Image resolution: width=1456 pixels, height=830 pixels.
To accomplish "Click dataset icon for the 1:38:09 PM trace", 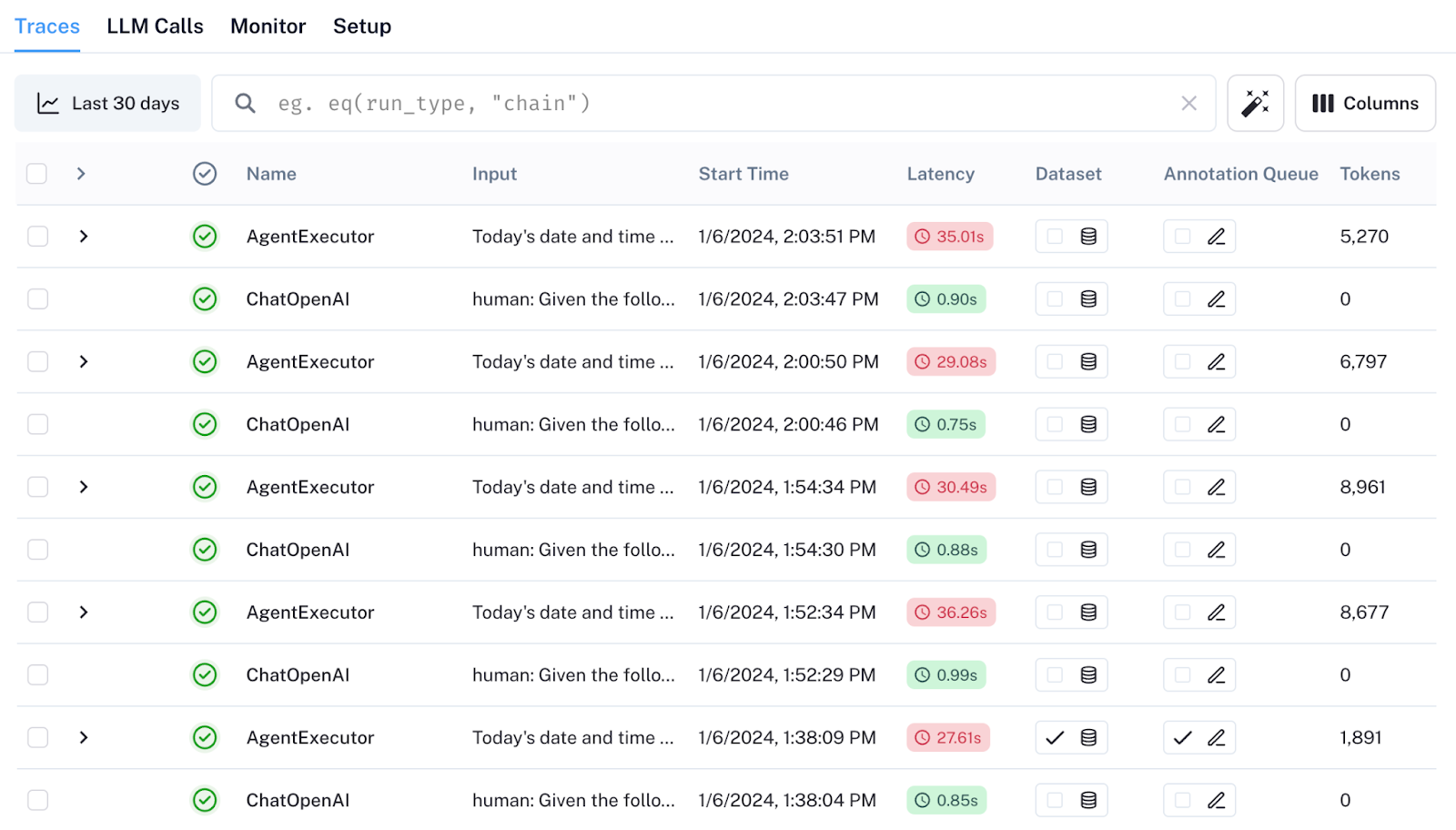I will pos(1088,738).
